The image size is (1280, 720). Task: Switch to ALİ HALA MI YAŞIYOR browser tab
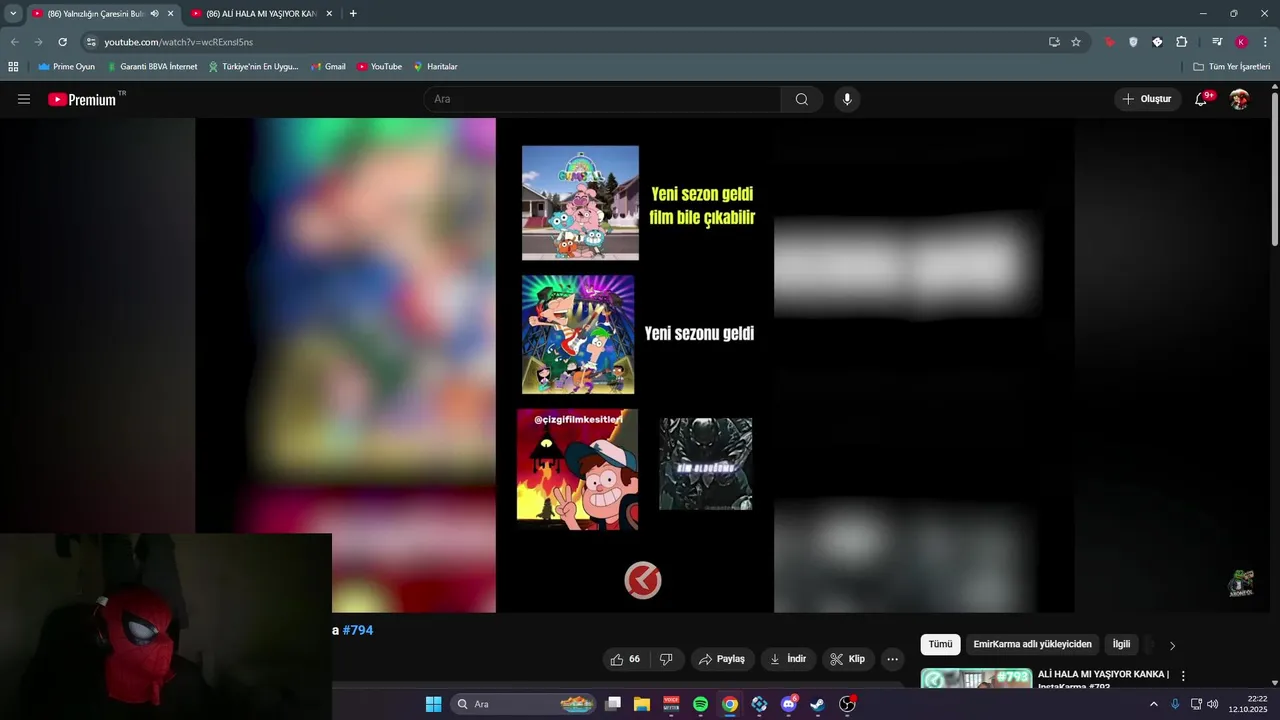point(263,13)
